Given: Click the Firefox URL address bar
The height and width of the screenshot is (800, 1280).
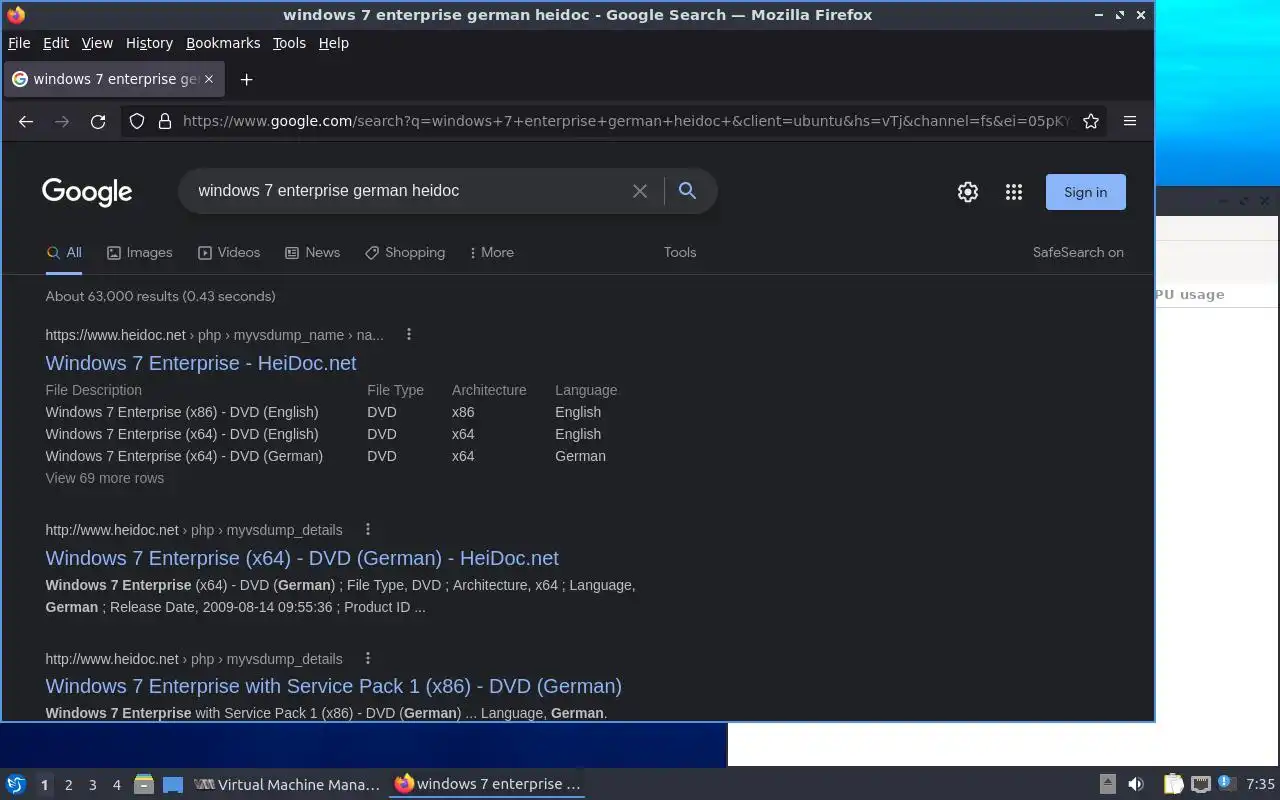Looking at the screenshot, I should coord(625,121).
